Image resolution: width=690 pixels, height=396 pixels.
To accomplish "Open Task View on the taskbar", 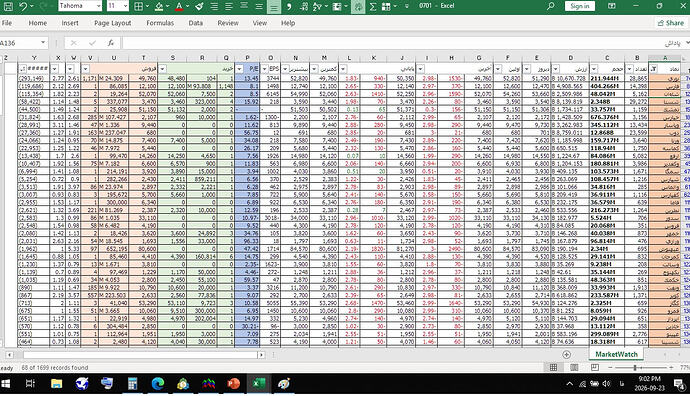I will (x=30, y=384).
